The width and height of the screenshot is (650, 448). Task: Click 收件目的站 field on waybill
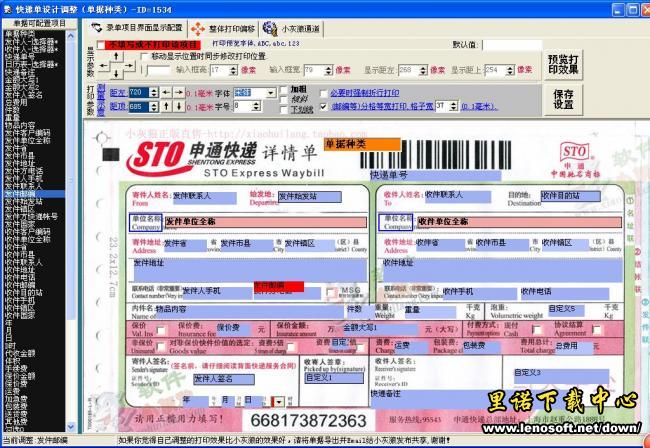point(570,196)
